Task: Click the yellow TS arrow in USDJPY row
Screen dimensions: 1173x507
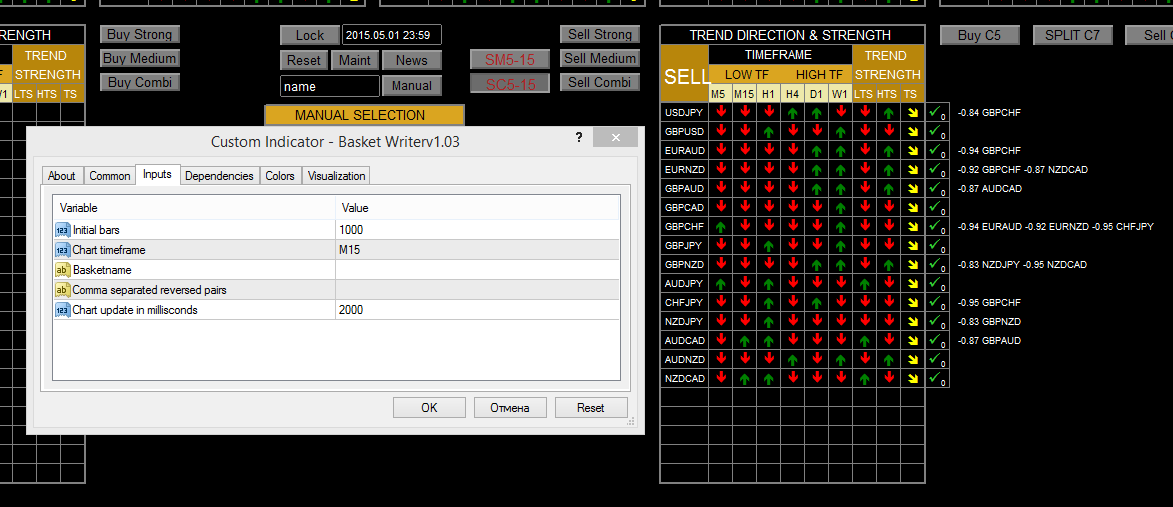Action: click(x=912, y=112)
